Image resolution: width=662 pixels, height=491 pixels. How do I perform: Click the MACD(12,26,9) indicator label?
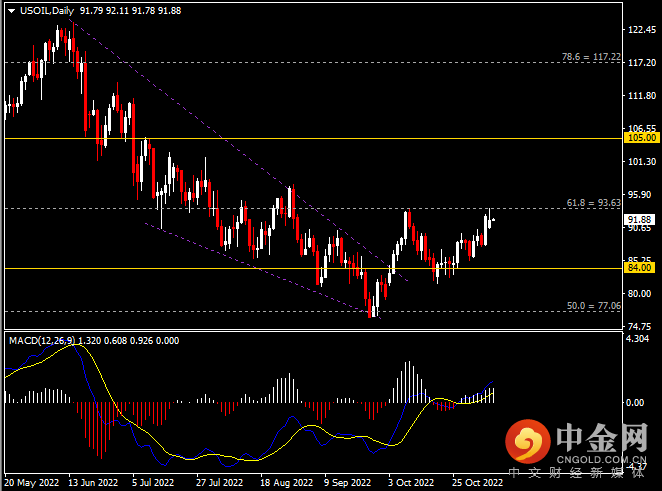[42, 340]
